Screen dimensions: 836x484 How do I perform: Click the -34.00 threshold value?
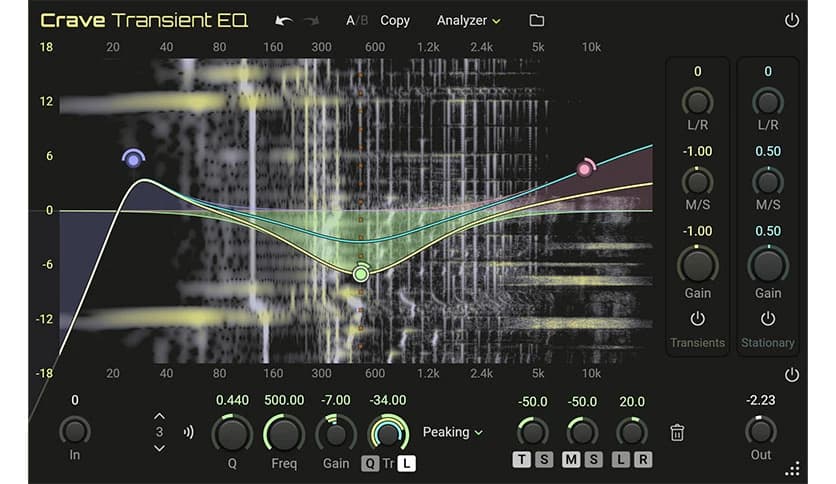click(x=388, y=400)
